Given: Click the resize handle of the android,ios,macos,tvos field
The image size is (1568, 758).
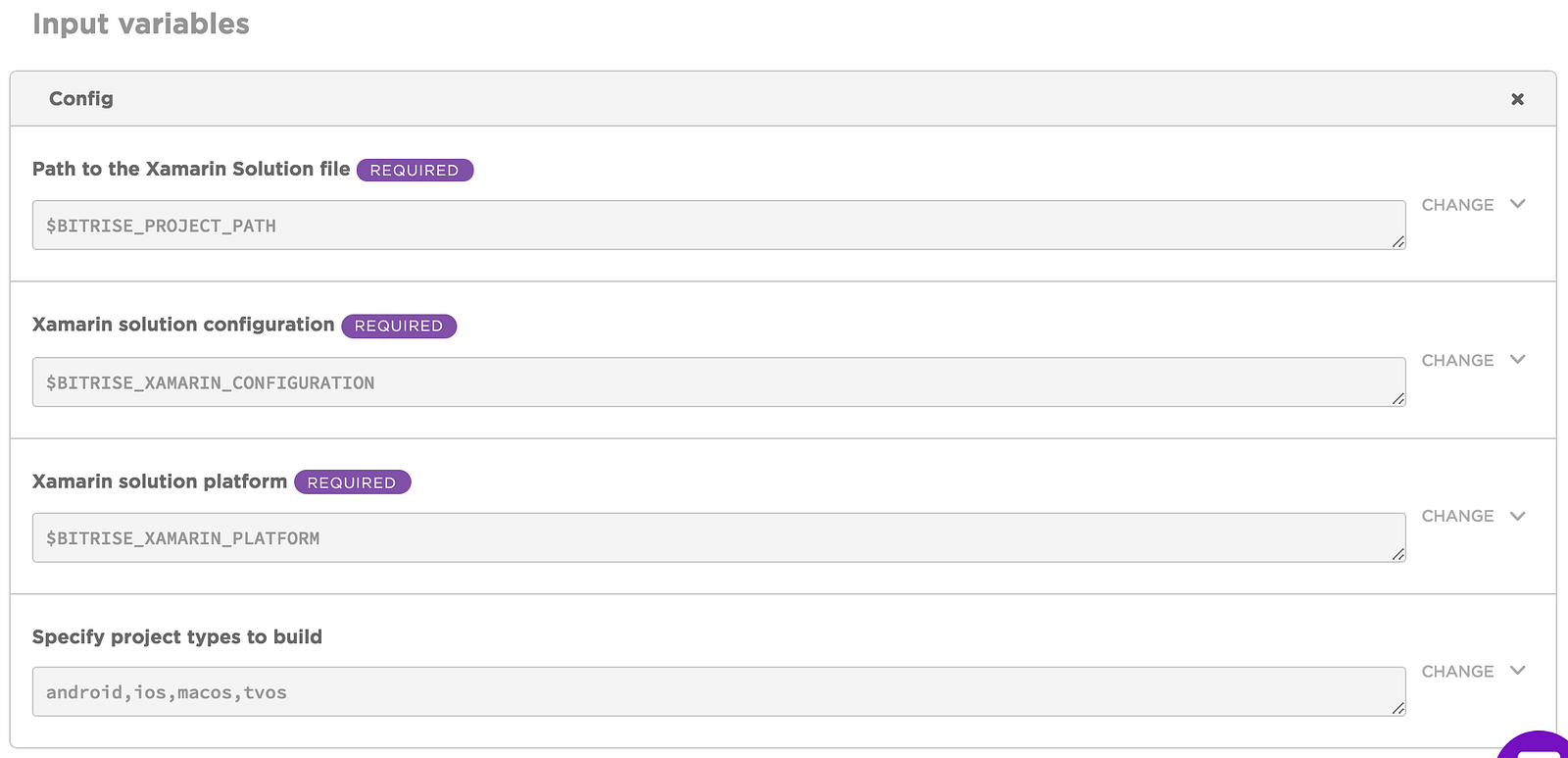Looking at the screenshot, I should tap(1397, 708).
